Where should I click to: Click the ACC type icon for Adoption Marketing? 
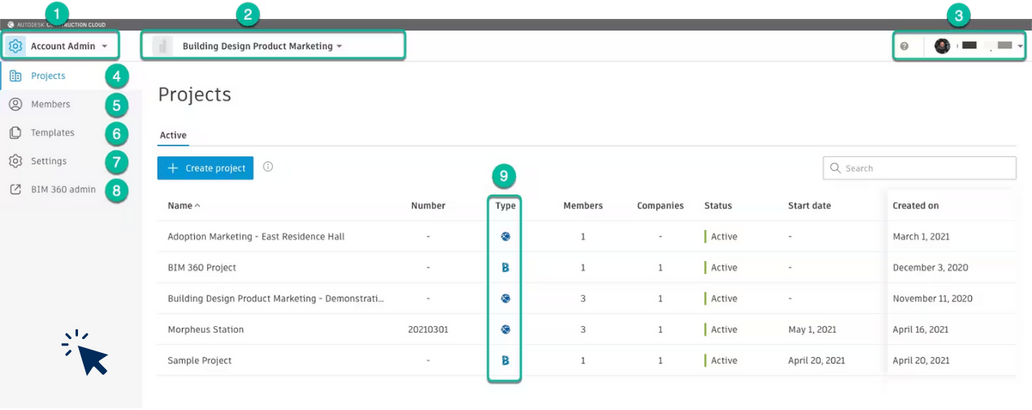505,236
